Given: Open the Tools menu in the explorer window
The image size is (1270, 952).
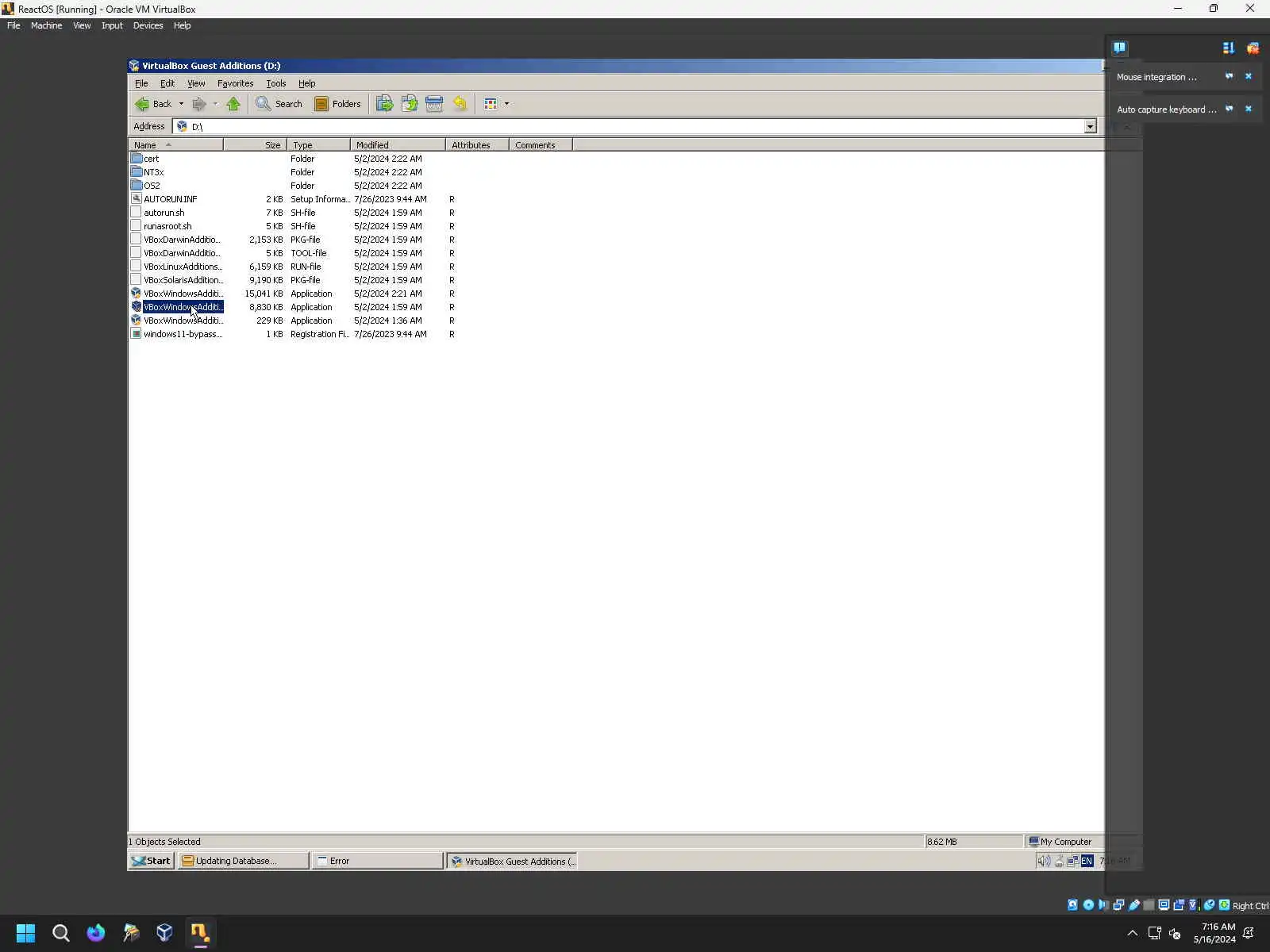Looking at the screenshot, I should click(275, 83).
